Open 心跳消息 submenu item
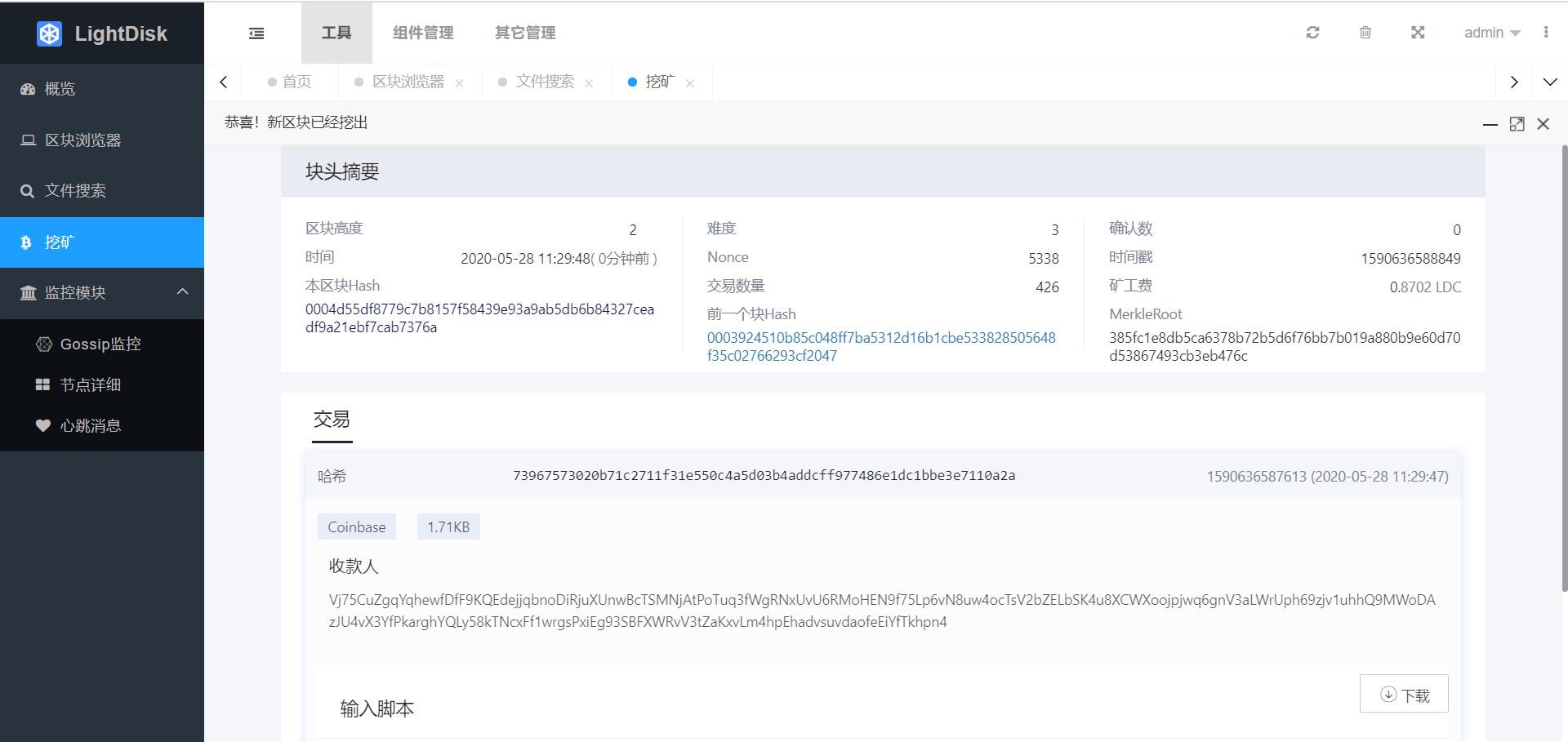Viewport: 1568px width, 742px height. (x=102, y=426)
